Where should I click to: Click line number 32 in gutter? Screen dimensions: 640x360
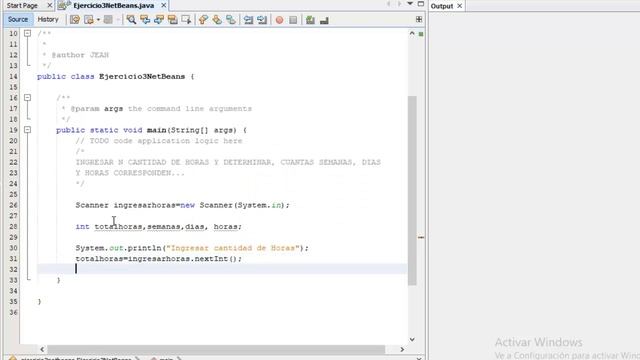[x=13, y=269]
